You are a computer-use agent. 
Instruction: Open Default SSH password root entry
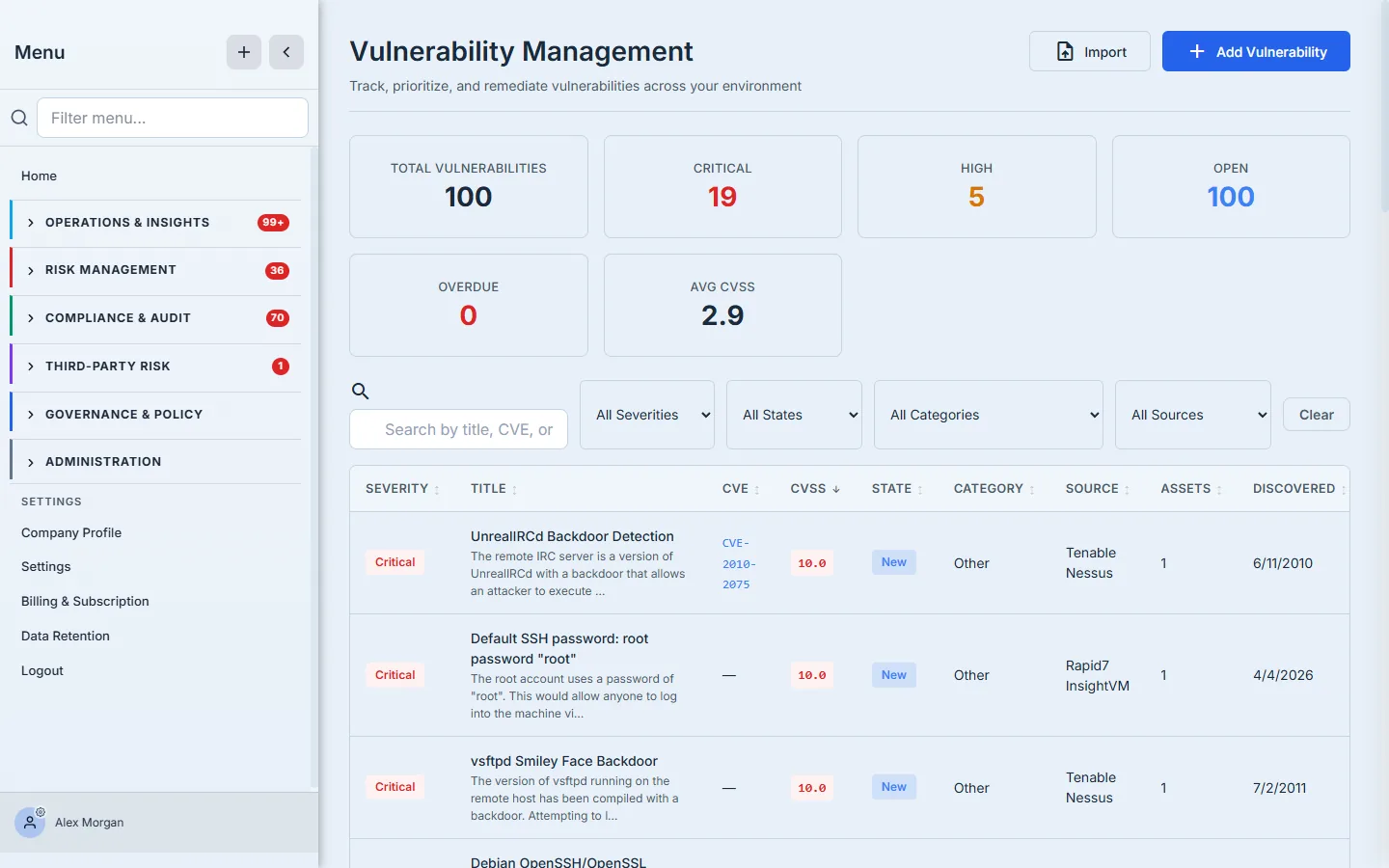tap(559, 648)
